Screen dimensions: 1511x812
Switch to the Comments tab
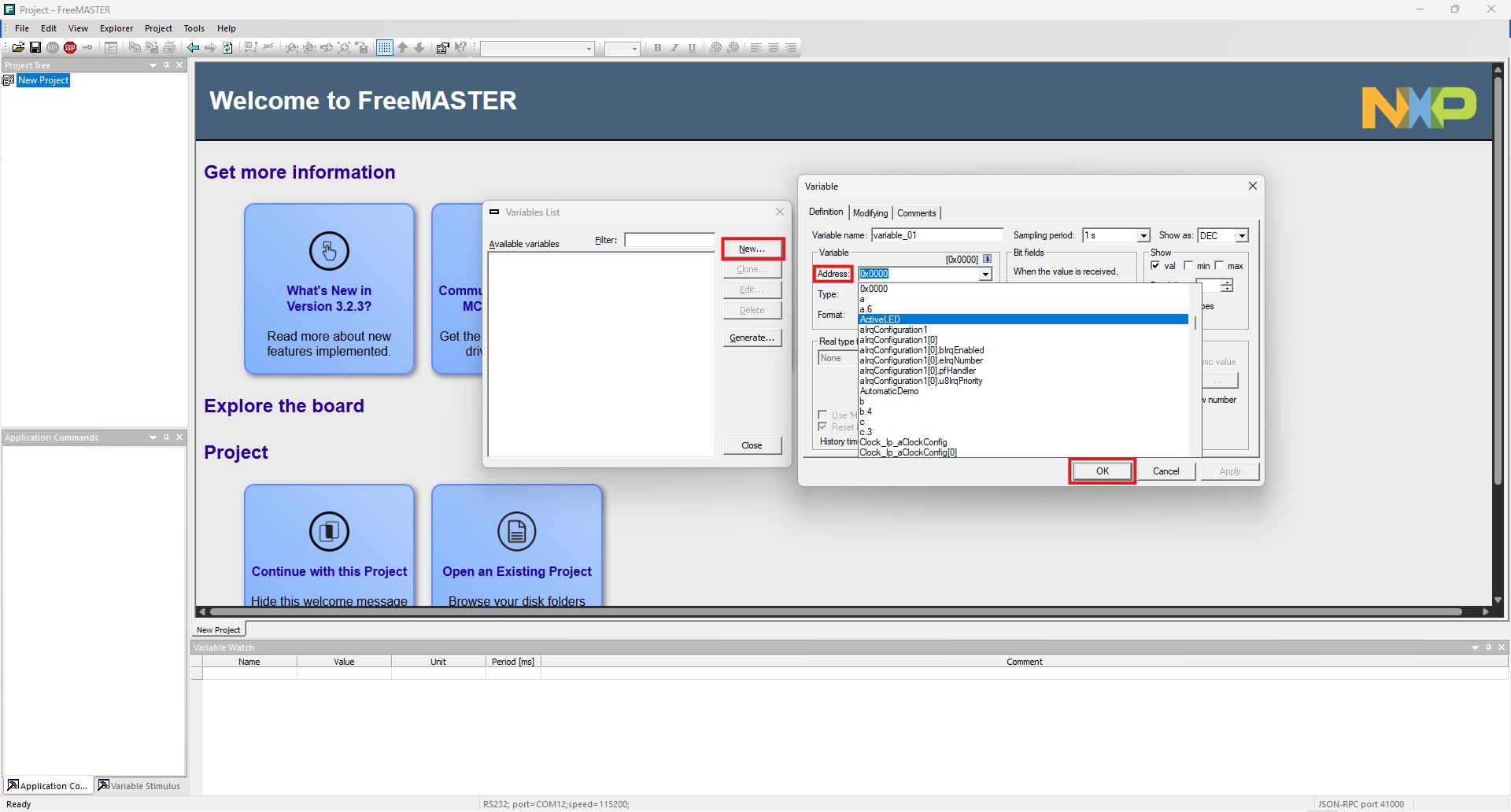[917, 213]
